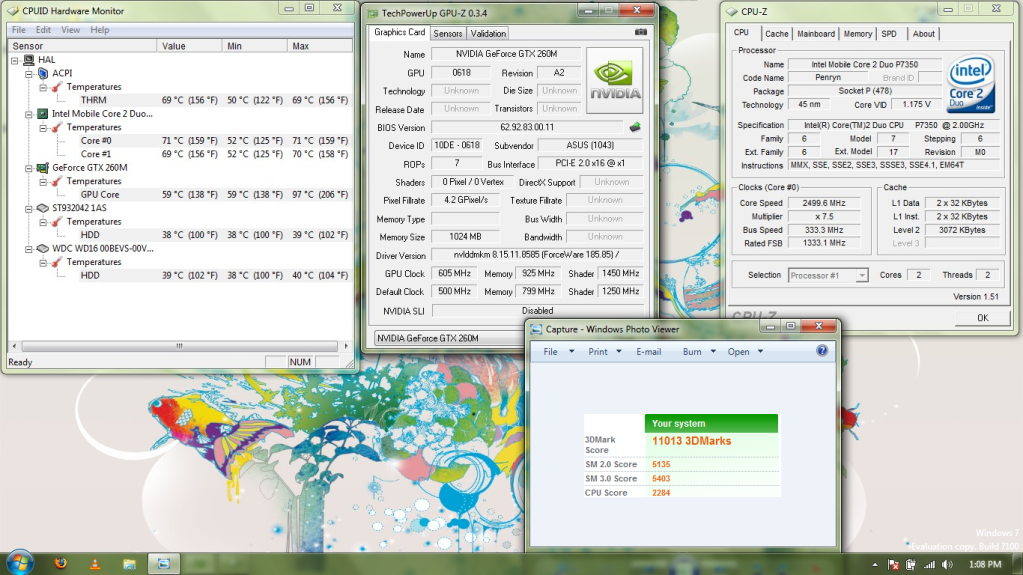Click the BIOS Version save chip icon
Image resolution: width=1023 pixels, height=575 pixels.
coord(634,127)
